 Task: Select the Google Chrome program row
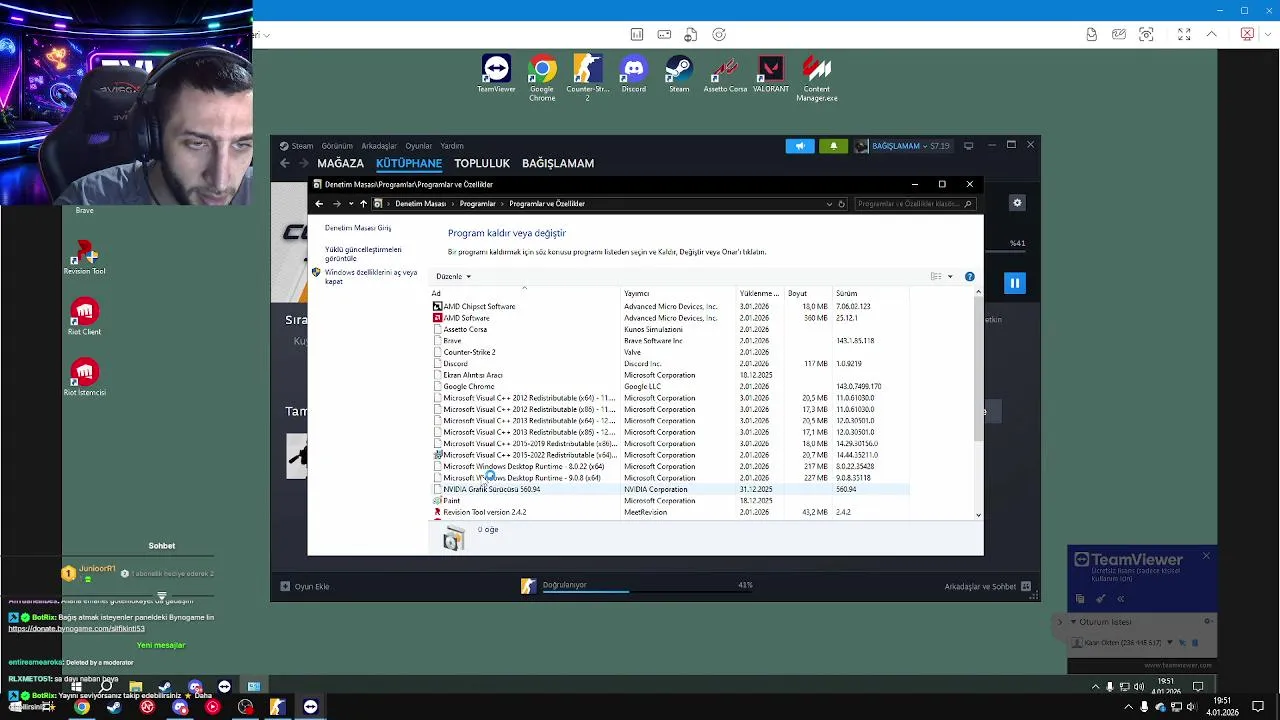point(670,386)
